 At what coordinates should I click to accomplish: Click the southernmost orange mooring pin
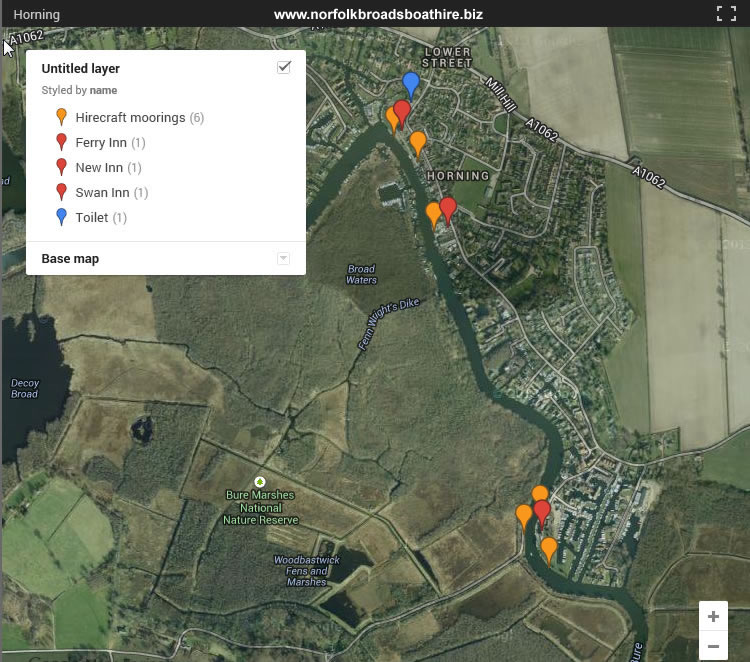click(x=549, y=549)
